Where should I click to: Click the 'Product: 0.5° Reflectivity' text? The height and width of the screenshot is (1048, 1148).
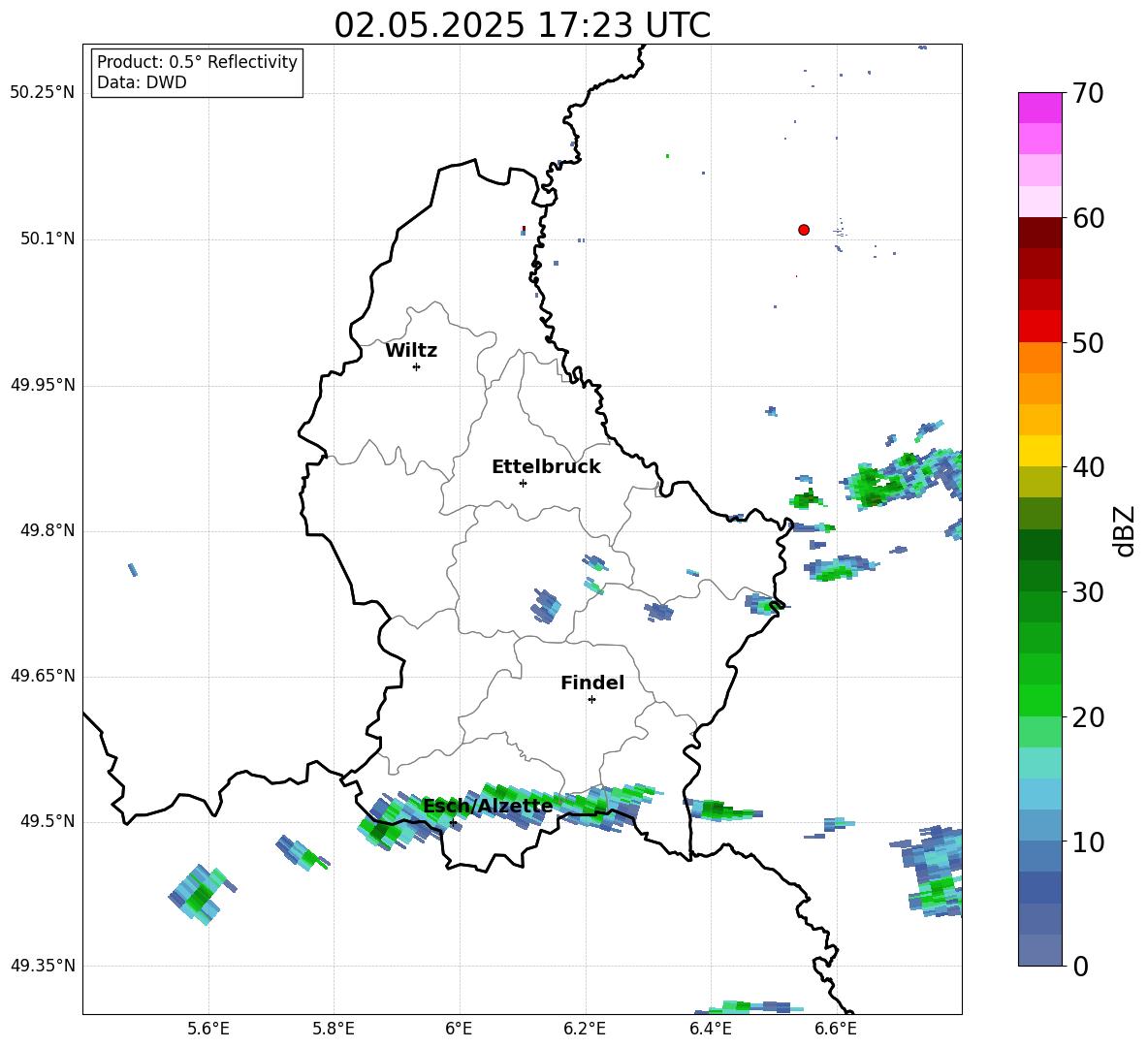(x=197, y=62)
